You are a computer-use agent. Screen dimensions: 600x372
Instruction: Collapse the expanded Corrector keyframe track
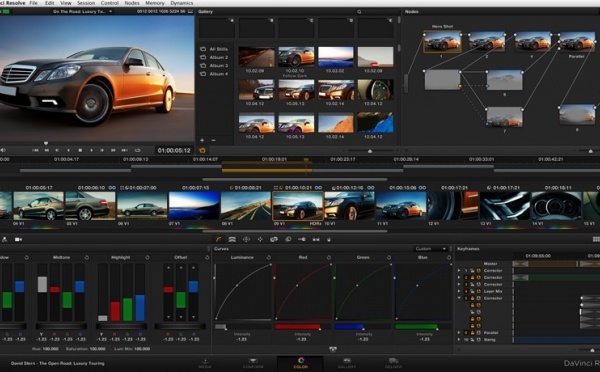pyautogui.click(x=459, y=298)
